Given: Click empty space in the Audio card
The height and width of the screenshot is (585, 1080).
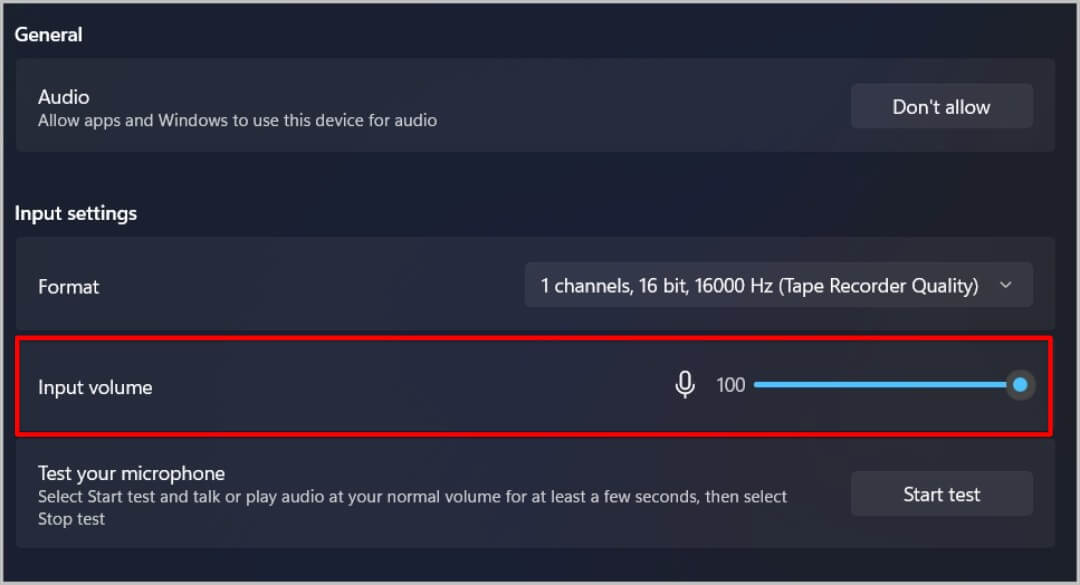Looking at the screenshot, I should 640,105.
